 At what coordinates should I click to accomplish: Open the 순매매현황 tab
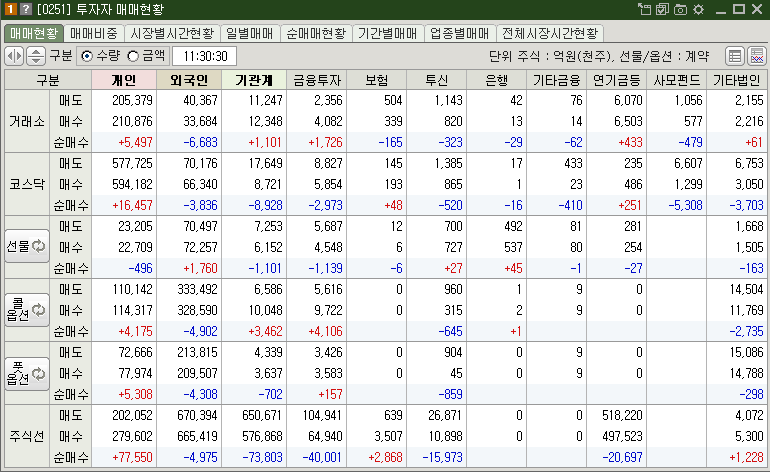316,33
